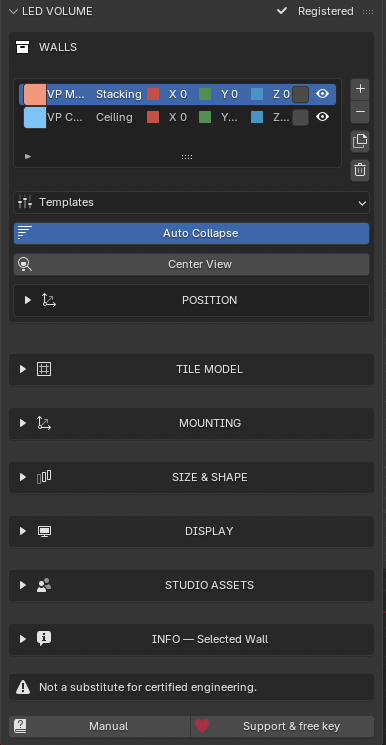Collapse the LED VOLUME panel chevron

pos(13,11)
